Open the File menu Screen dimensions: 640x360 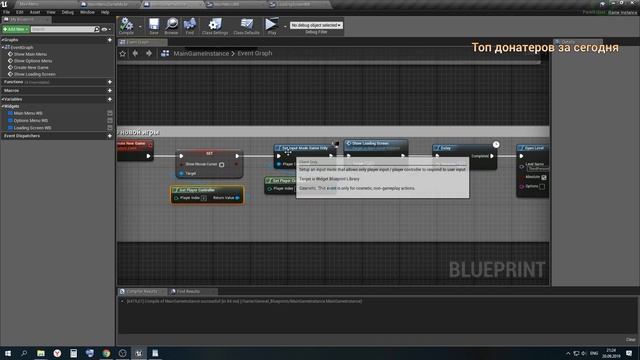pos(7,12)
